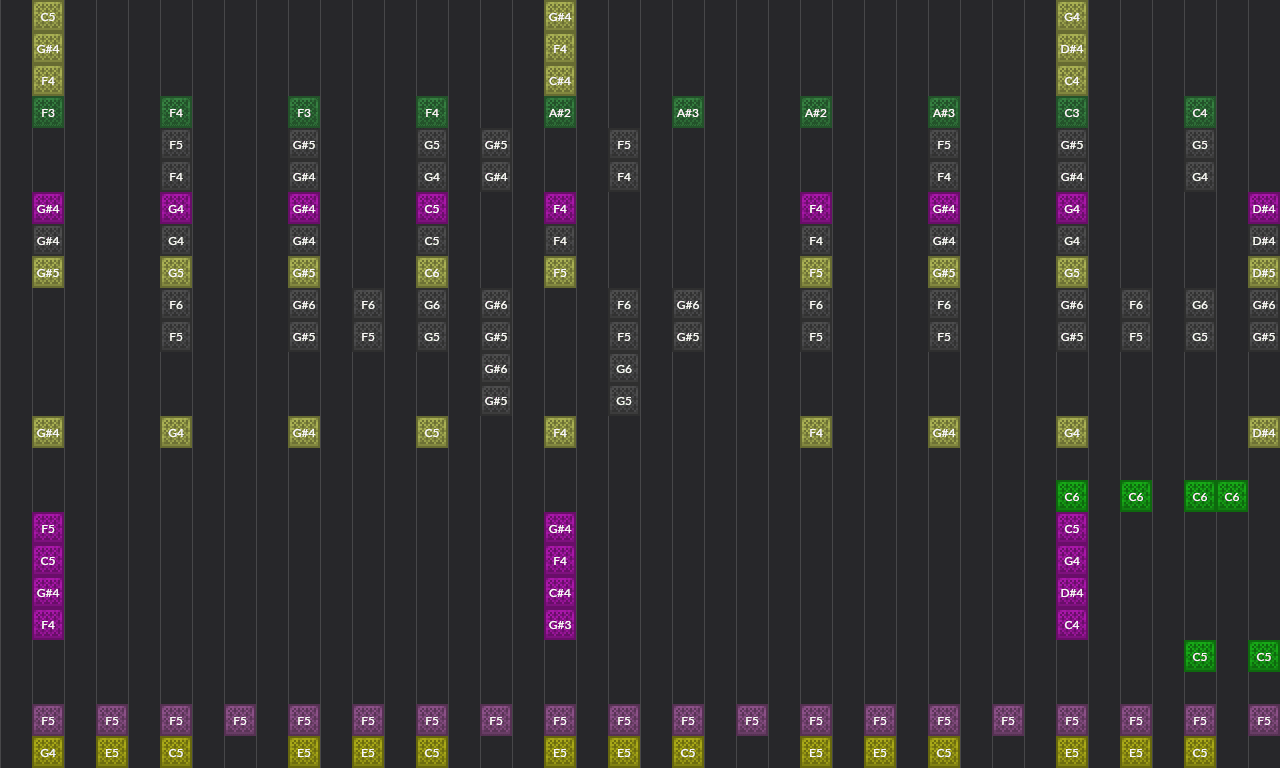Click the olive C#4 note

click(x=560, y=81)
